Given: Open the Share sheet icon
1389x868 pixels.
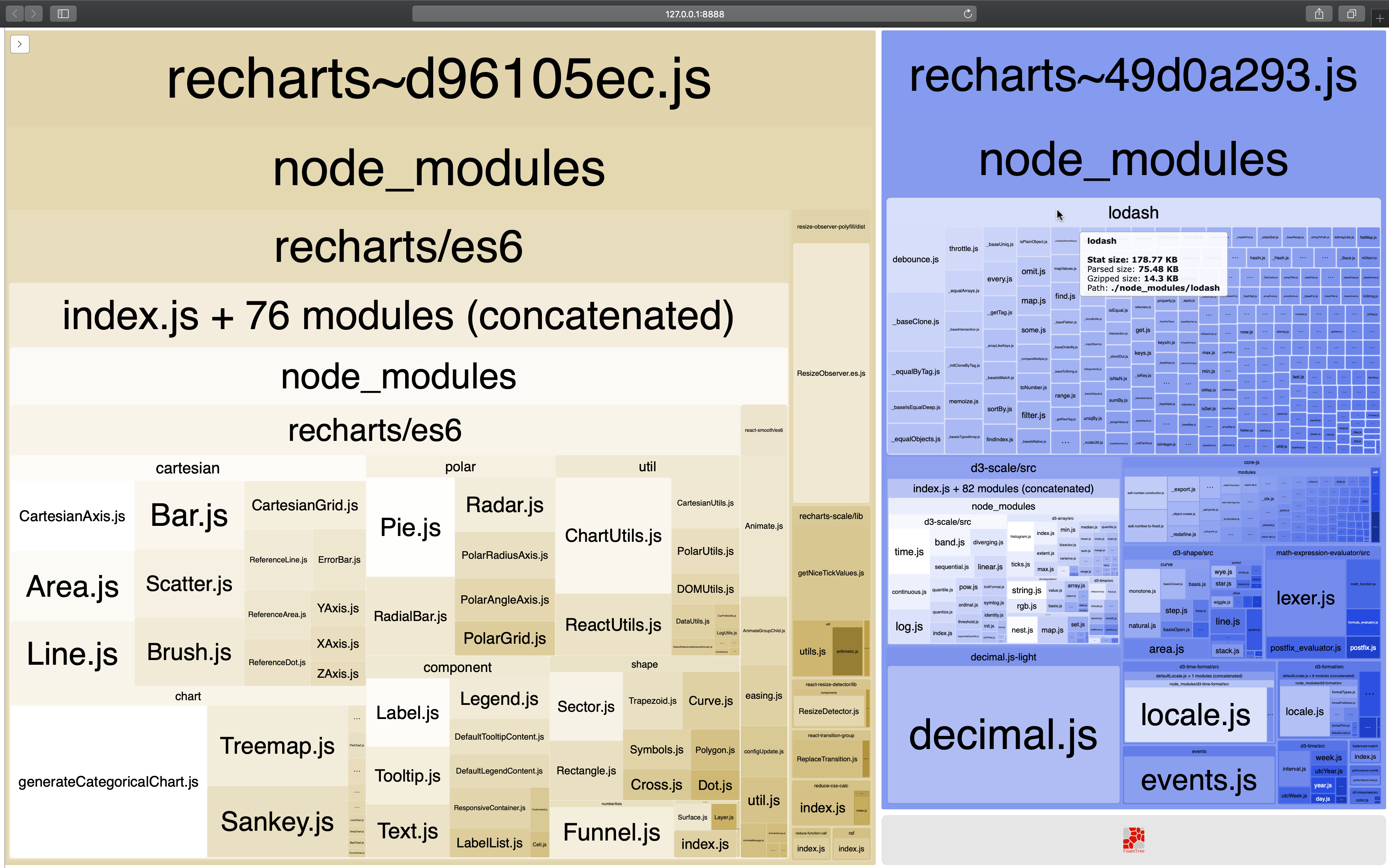Looking at the screenshot, I should click(1319, 14).
